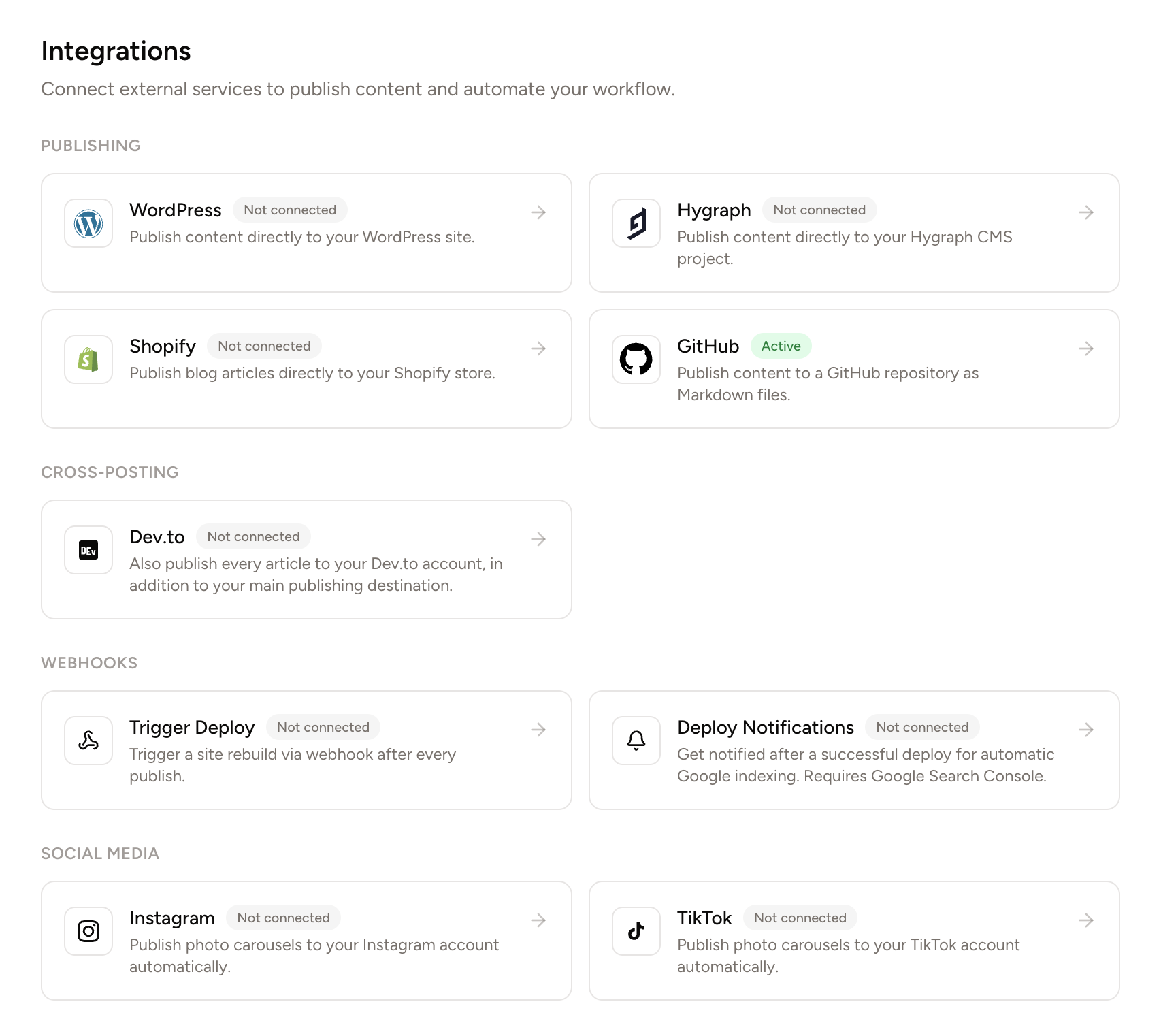The height and width of the screenshot is (1036, 1161).
Task: Open Dev.to via its arrow icon
Action: click(x=538, y=539)
